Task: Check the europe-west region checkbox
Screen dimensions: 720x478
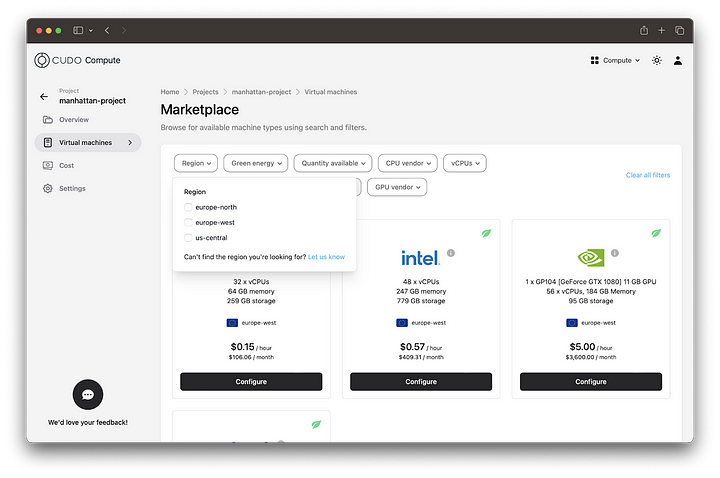Action: pos(188,222)
